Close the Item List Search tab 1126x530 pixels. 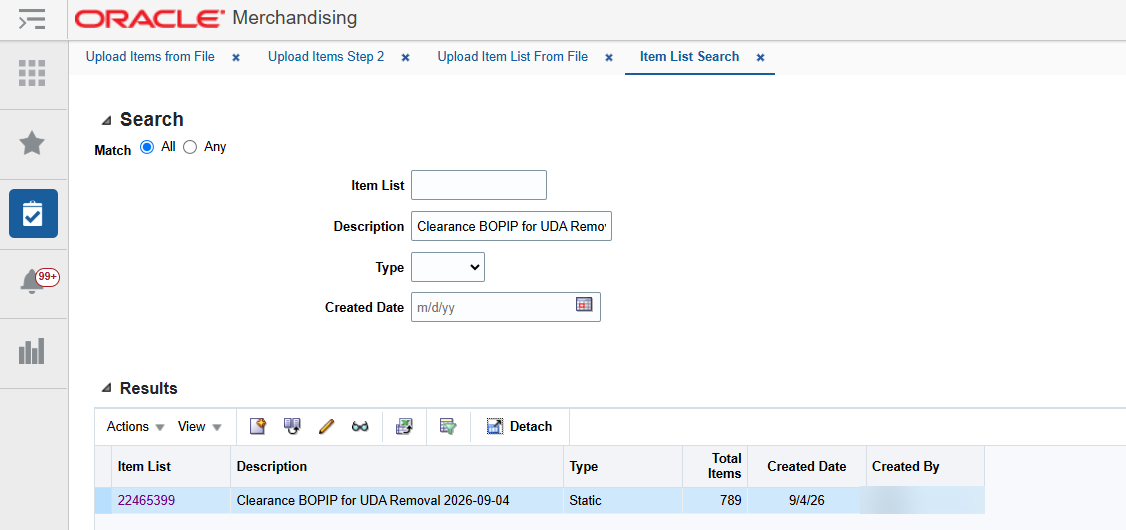[x=760, y=57]
